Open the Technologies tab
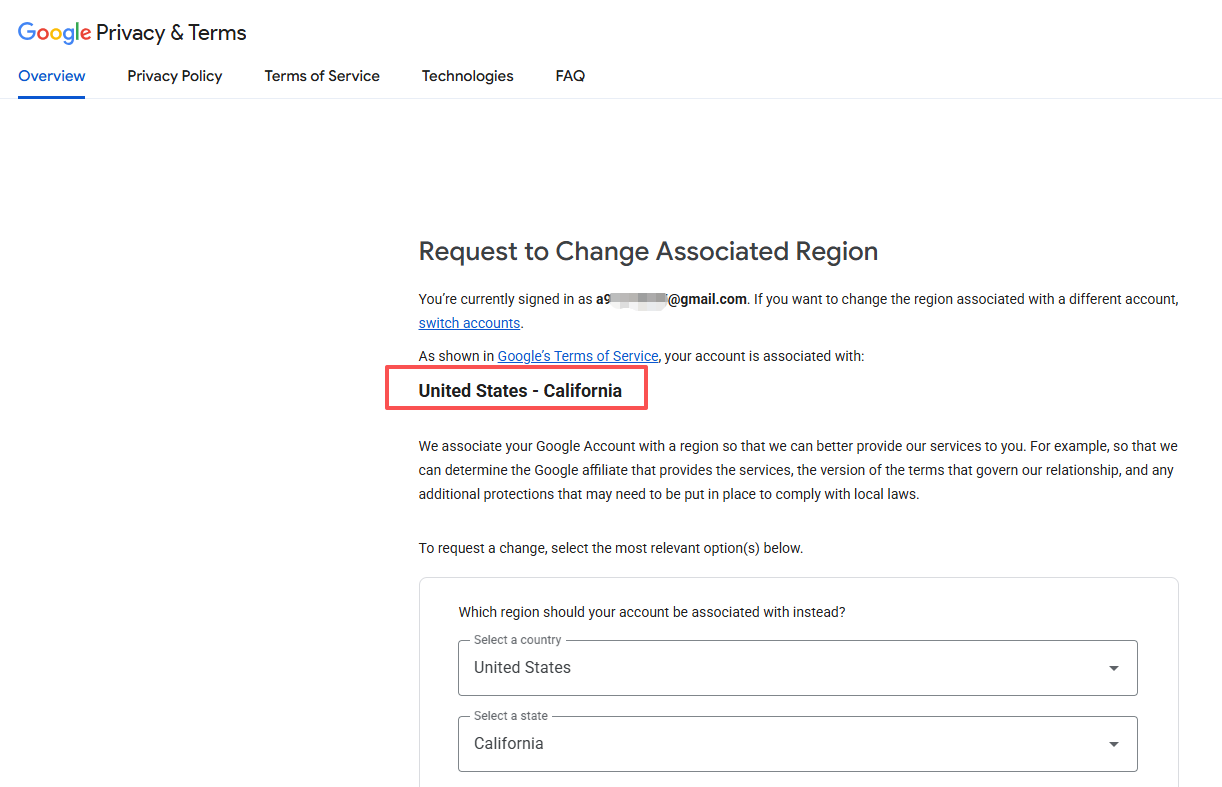1222x787 pixels. [467, 76]
